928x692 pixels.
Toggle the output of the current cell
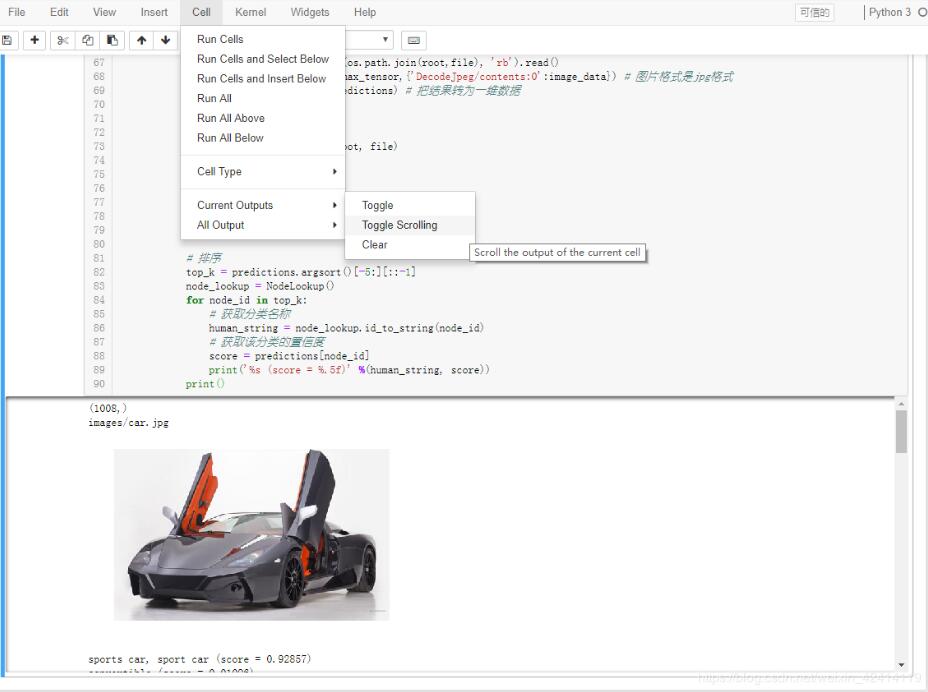377,204
